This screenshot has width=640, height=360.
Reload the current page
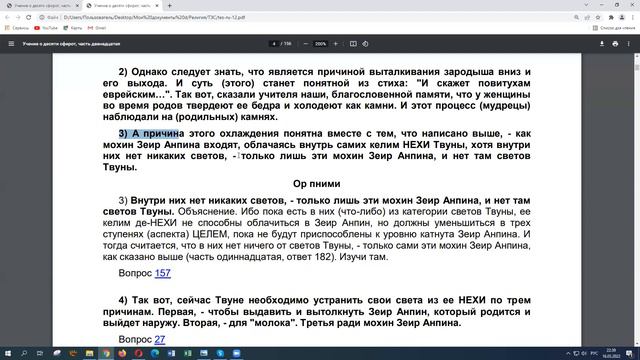[x=29, y=18]
